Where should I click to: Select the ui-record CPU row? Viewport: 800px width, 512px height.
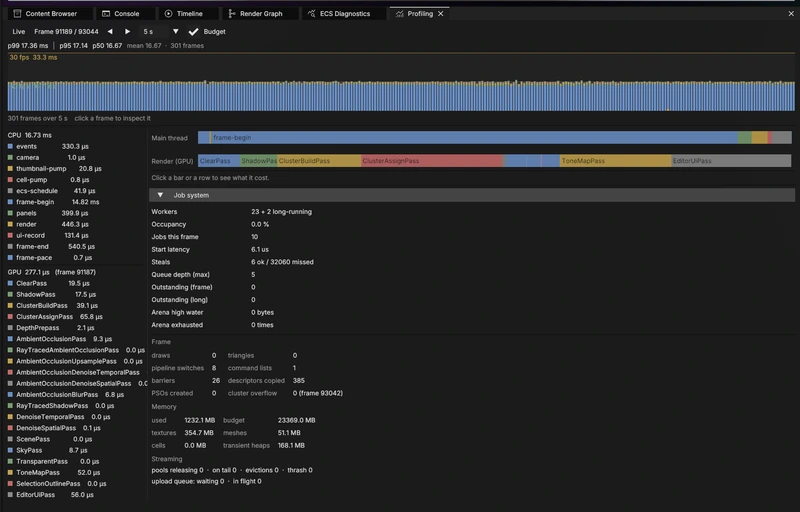click(48, 236)
